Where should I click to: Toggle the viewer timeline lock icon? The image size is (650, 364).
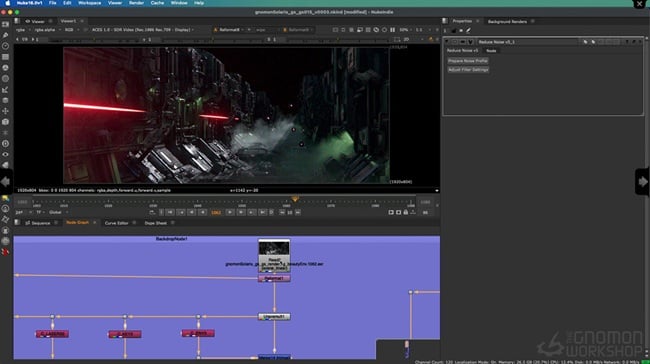[406, 212]
